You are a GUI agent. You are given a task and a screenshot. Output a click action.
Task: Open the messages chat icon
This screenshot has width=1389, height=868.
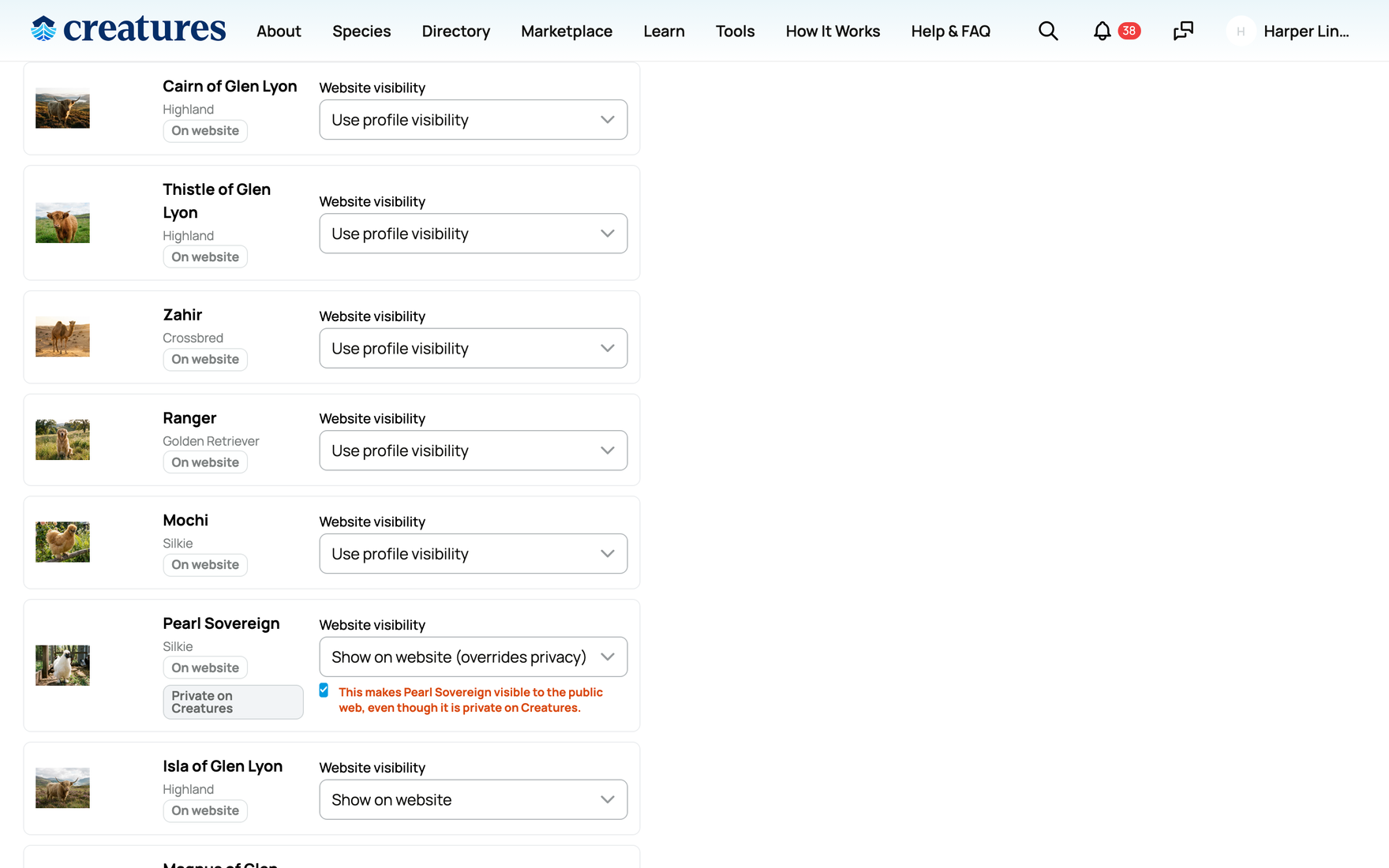[1183, 31]
